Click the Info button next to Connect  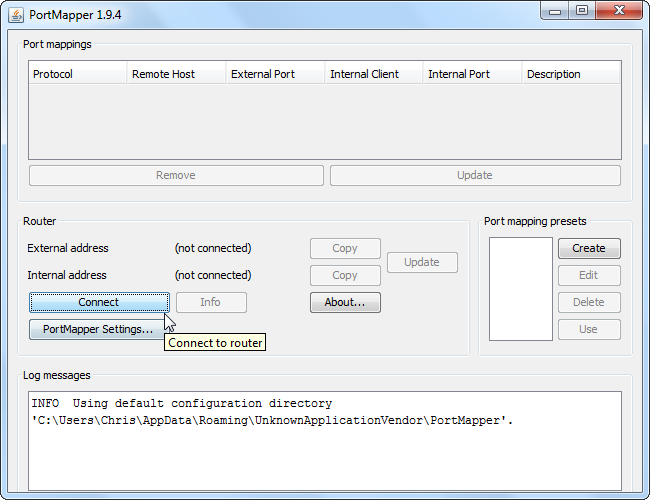click(211, 302)
